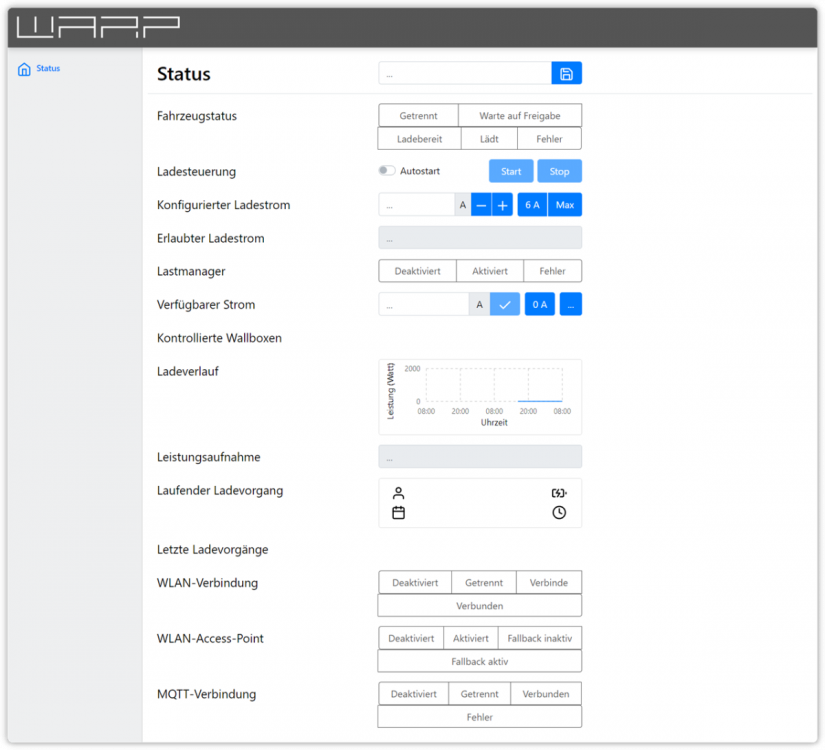Click the battery charging icon
This screenshot has width=825, height=750.
point(559,493)
